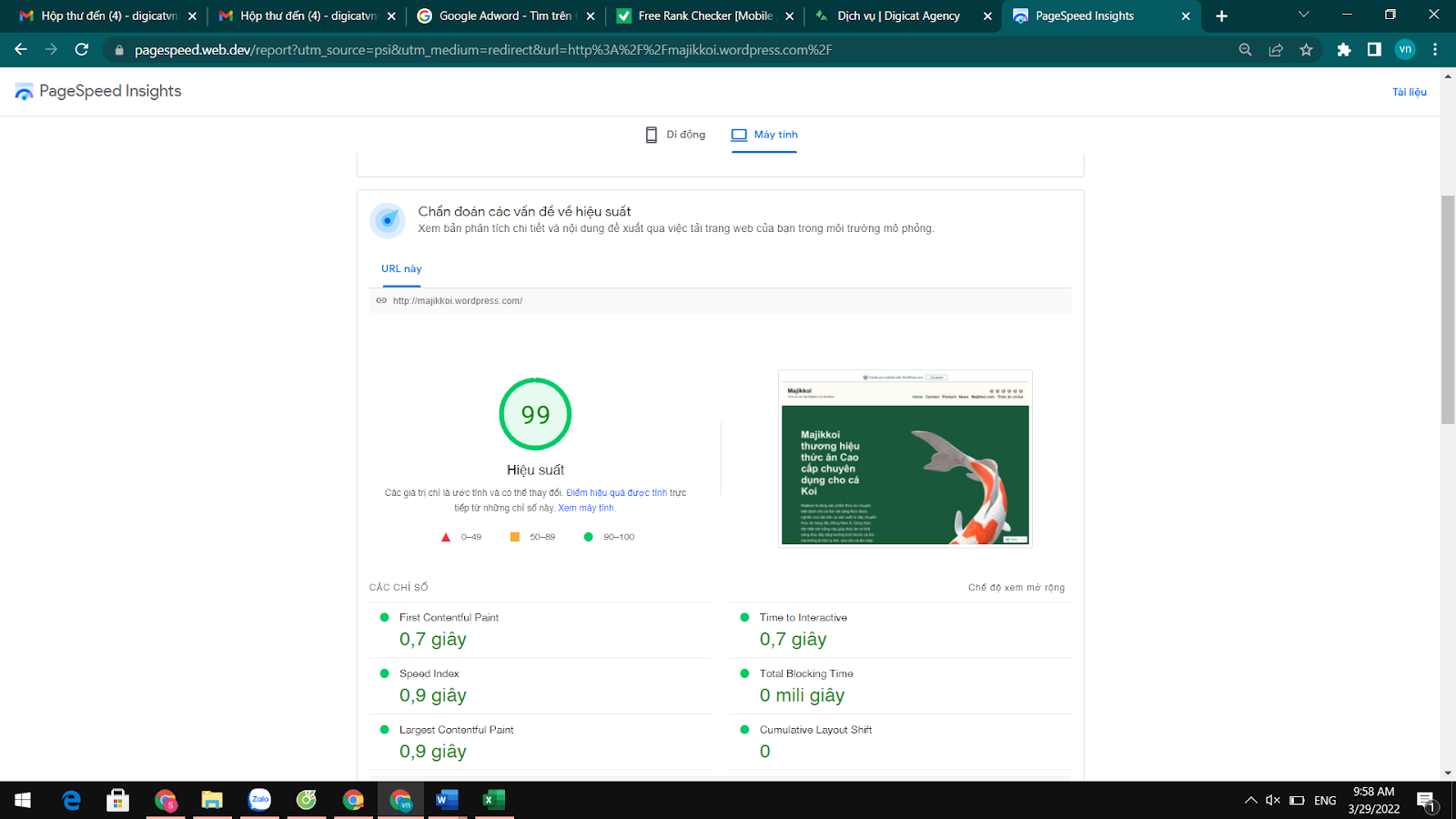Open the notification center icon

pos(1426,801)
